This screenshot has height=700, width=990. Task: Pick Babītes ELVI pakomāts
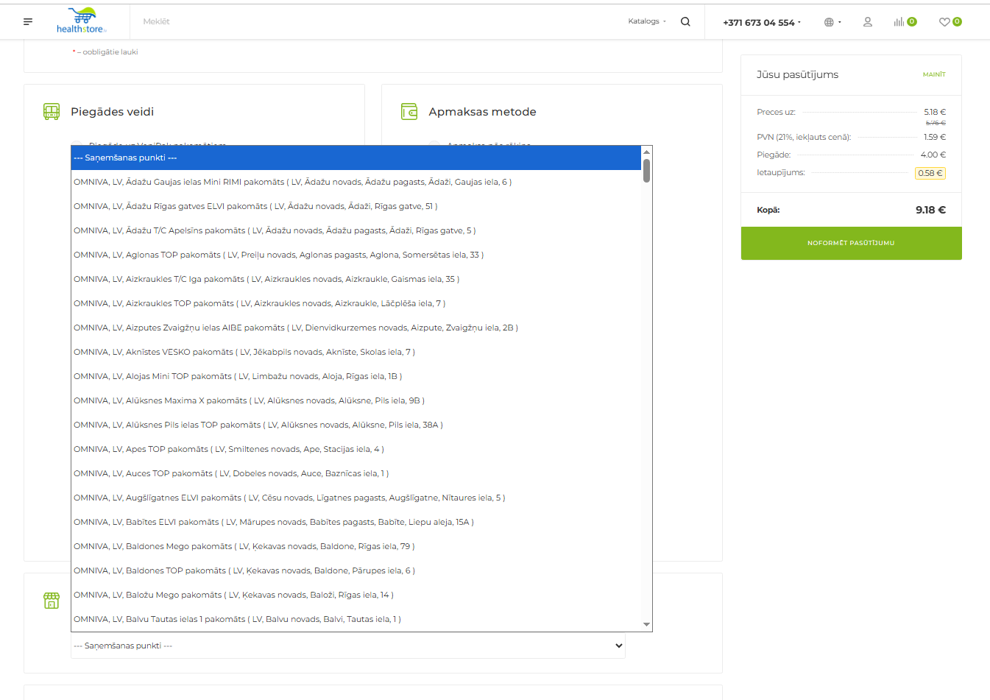(356, 522)
